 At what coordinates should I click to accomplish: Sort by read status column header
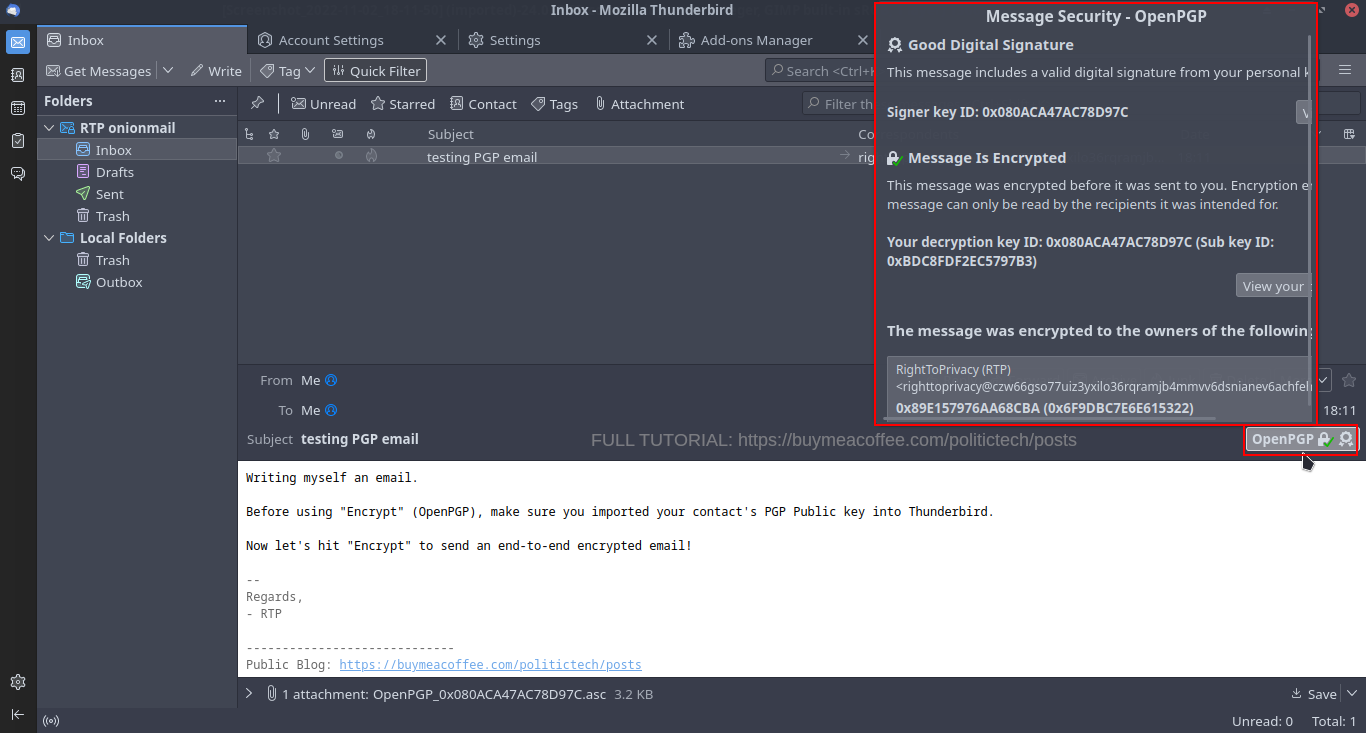[338, 134]
